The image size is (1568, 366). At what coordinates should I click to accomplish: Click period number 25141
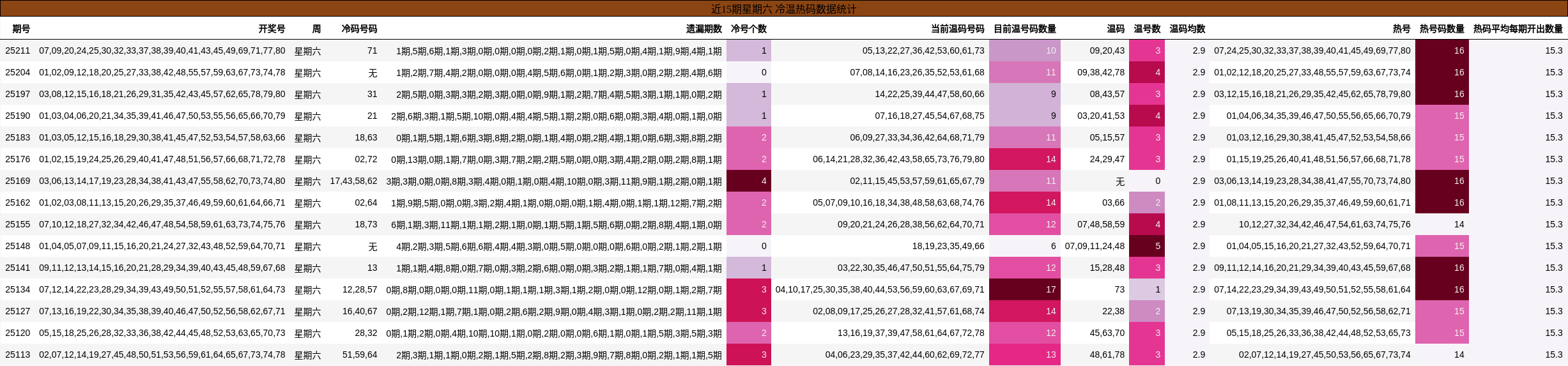pos(18,268)
